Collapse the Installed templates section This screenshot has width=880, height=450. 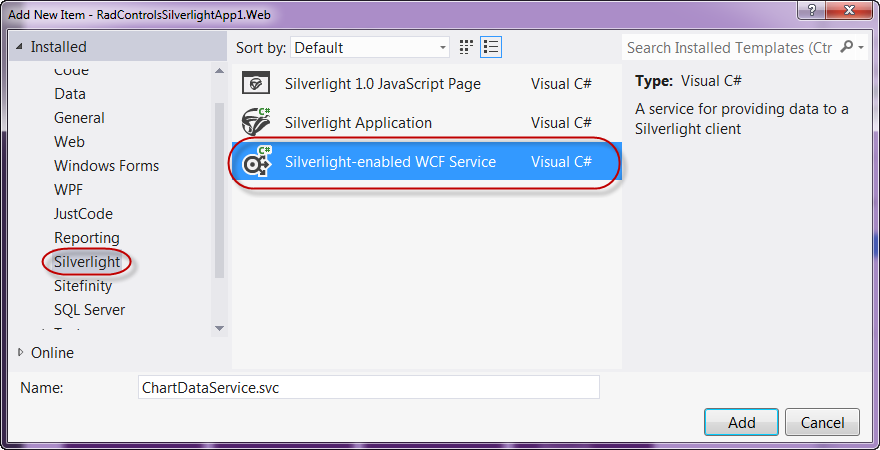(x=19, y=47)
